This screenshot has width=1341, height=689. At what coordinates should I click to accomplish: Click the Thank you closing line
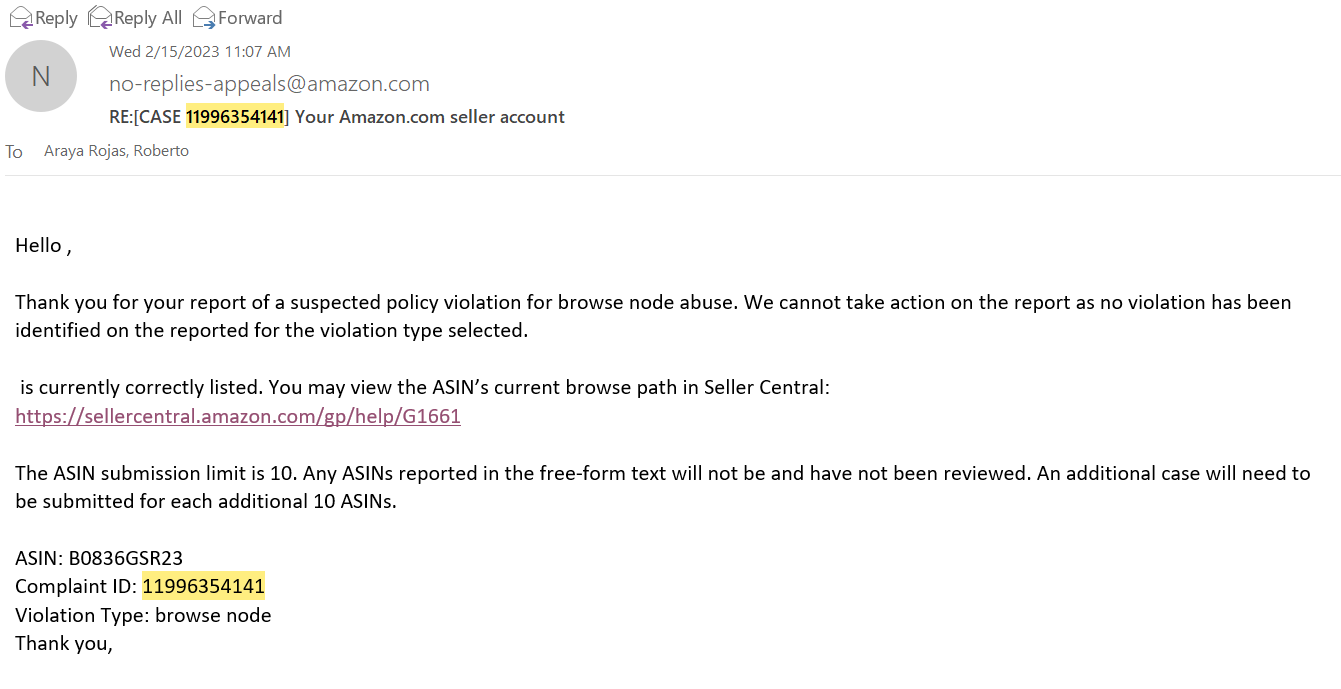(x=64, y=644)
